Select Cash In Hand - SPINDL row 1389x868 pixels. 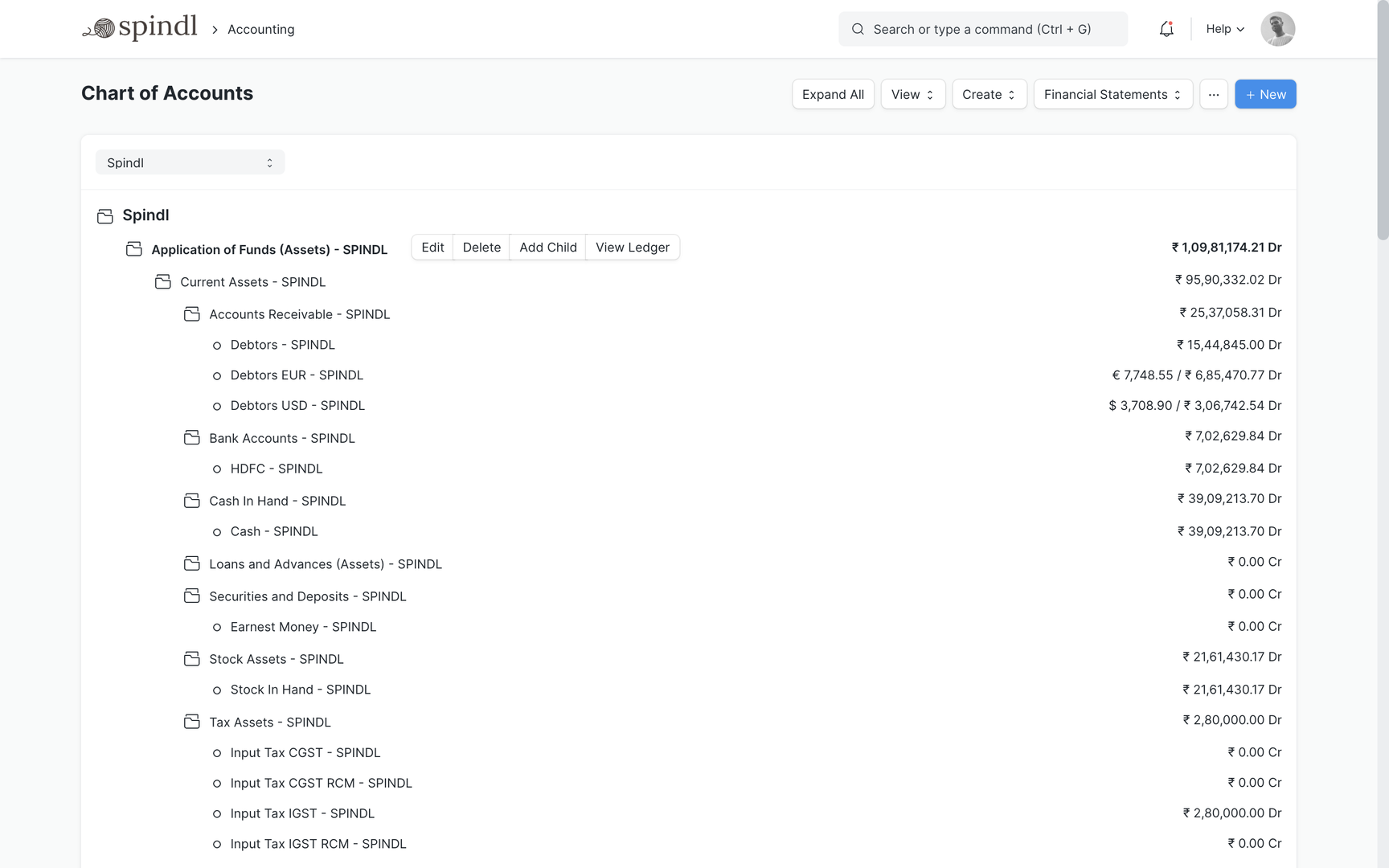277,501
